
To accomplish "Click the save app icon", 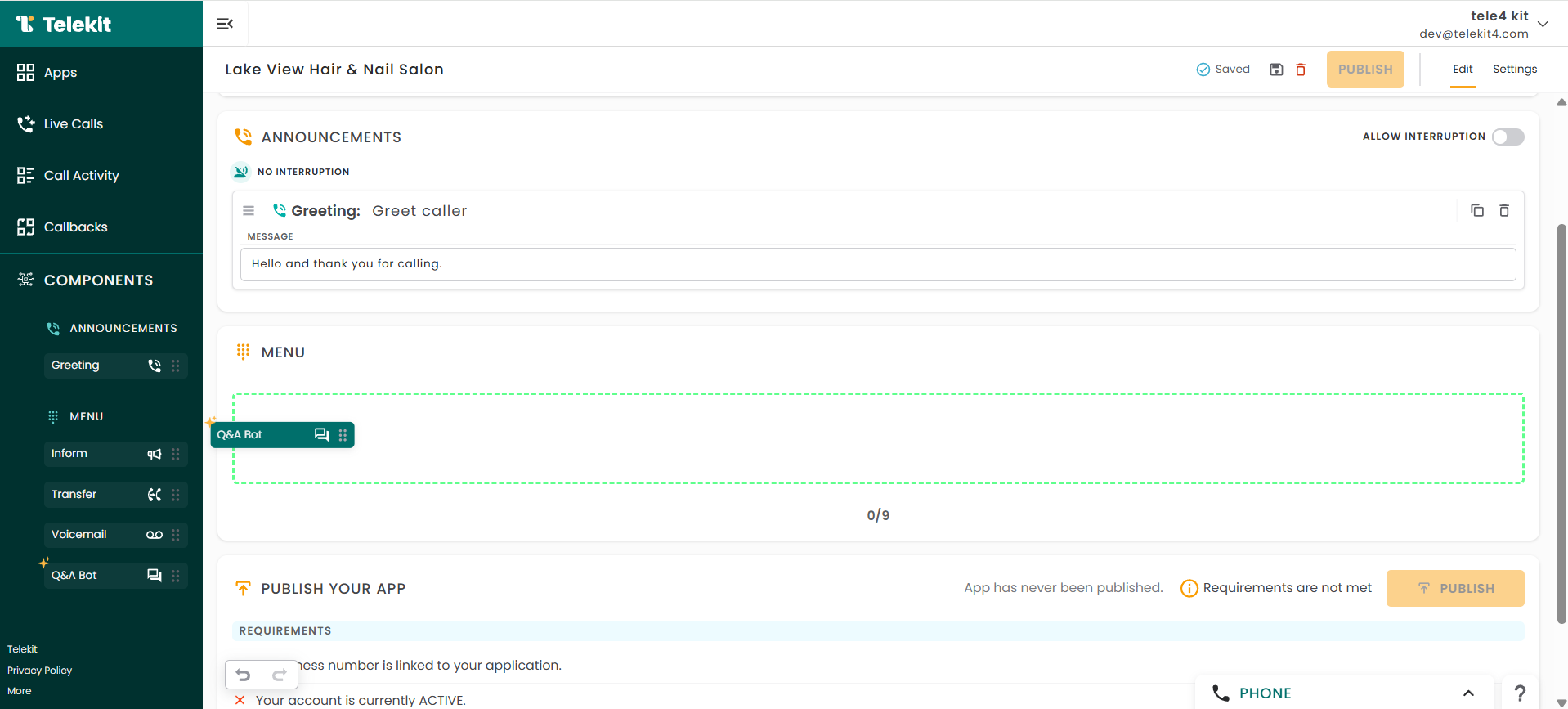I will 1276,70.
